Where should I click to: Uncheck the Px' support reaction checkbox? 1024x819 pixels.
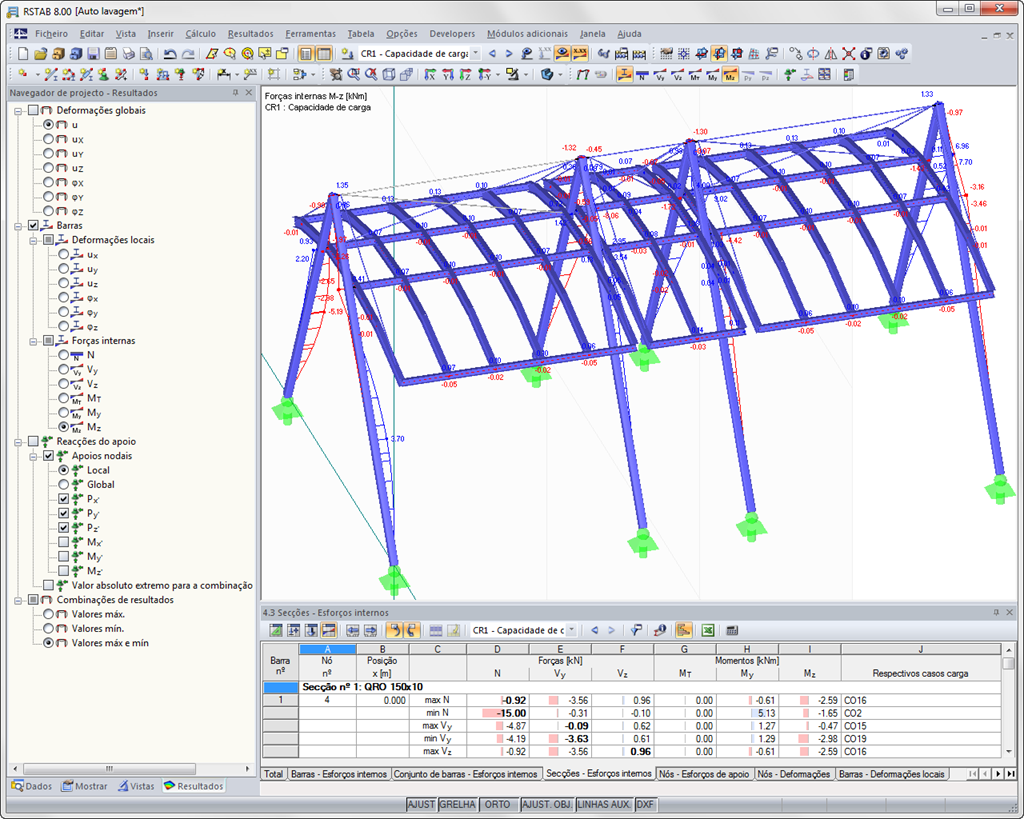(x=63, y=498)
